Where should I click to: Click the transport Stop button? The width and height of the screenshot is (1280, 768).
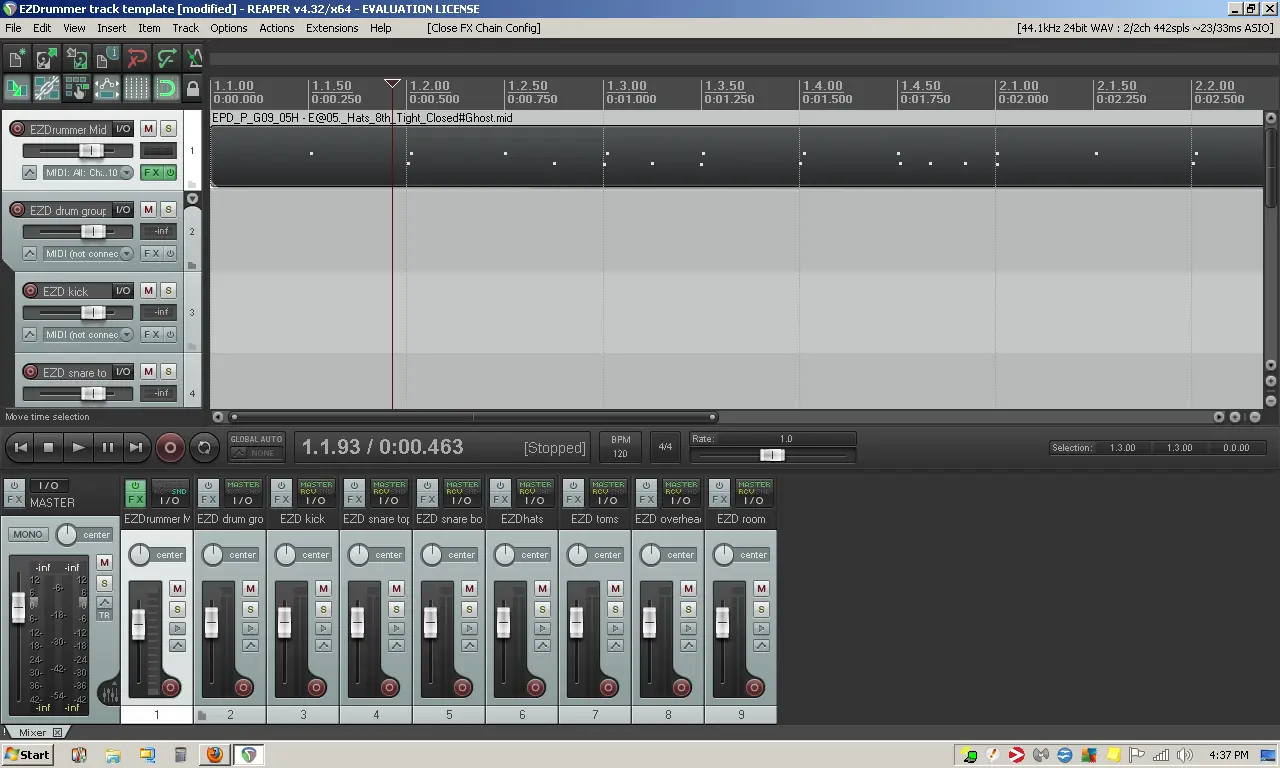pos(49,447)
